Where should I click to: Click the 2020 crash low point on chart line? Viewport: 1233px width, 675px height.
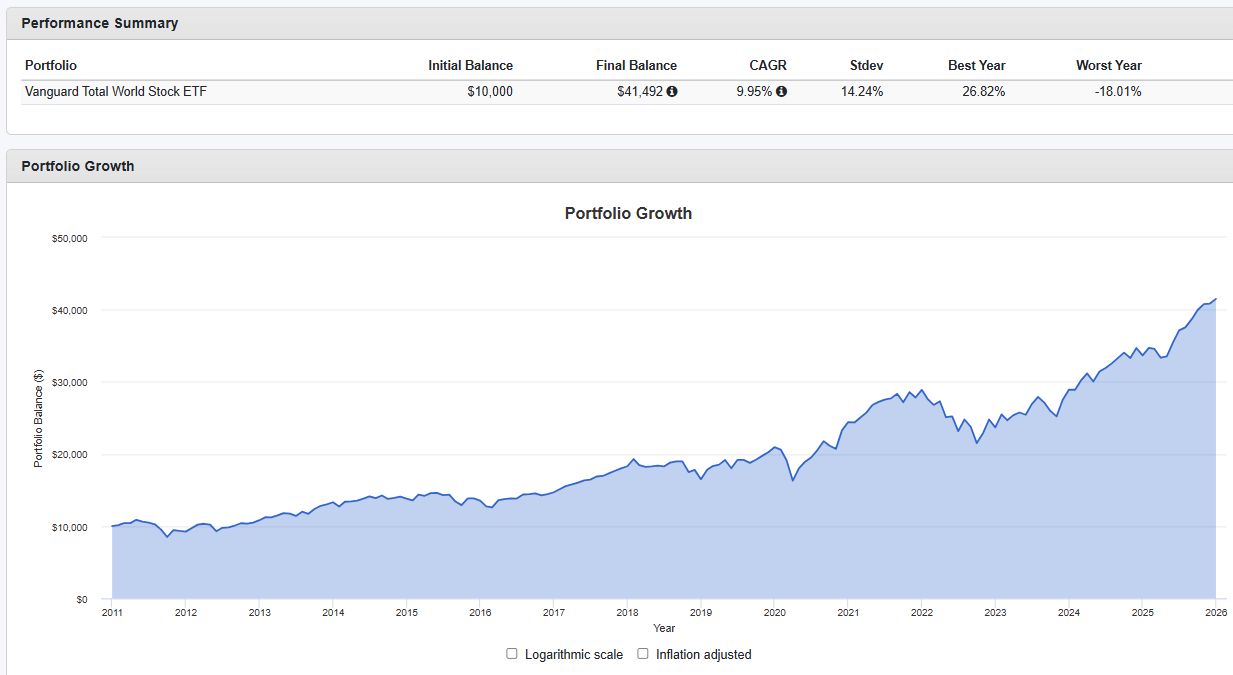(793, 480)
